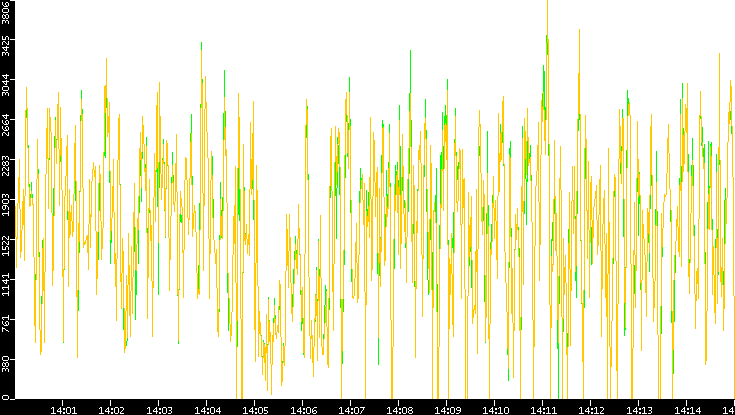Select the 380 vertical axis value

(6, 363)
